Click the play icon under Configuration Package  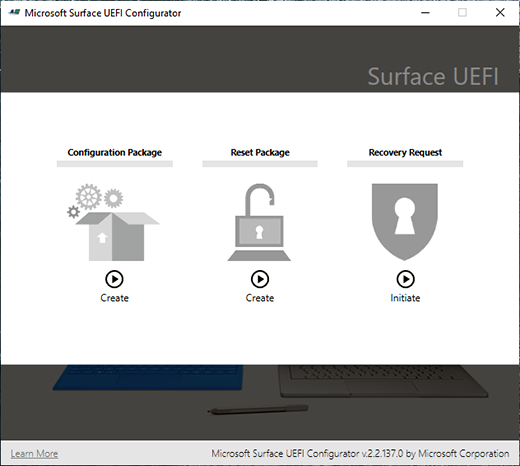point(114,279)
